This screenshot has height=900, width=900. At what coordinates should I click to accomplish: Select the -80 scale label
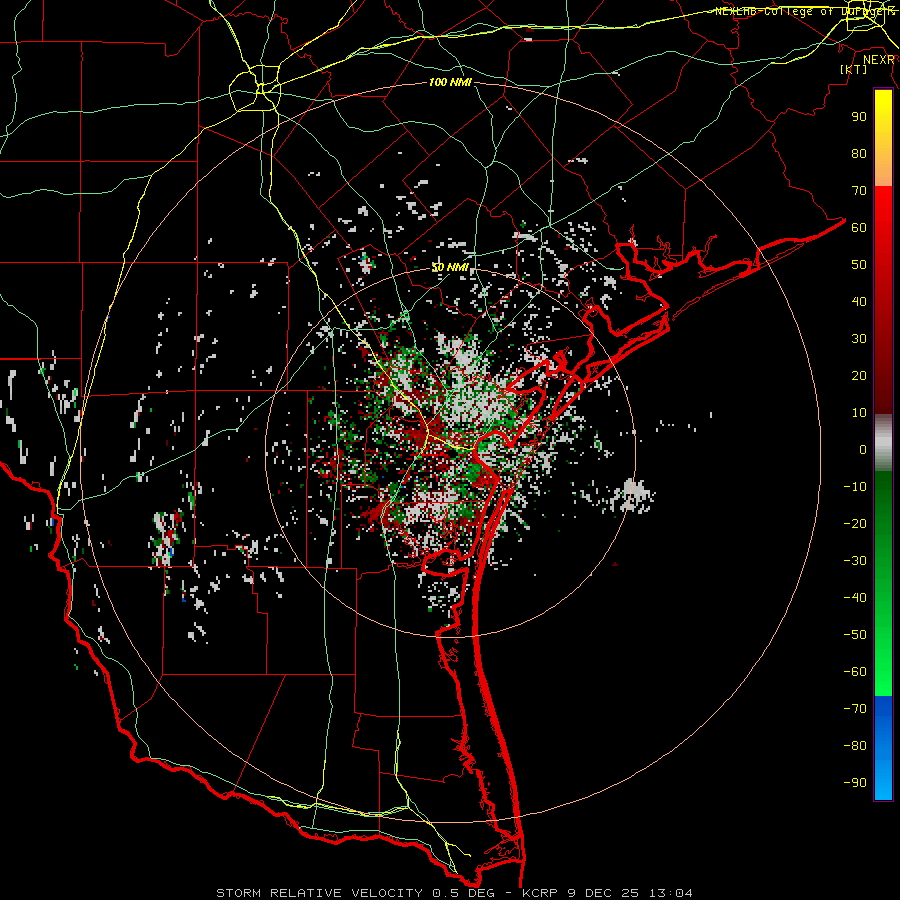[855, 746]
